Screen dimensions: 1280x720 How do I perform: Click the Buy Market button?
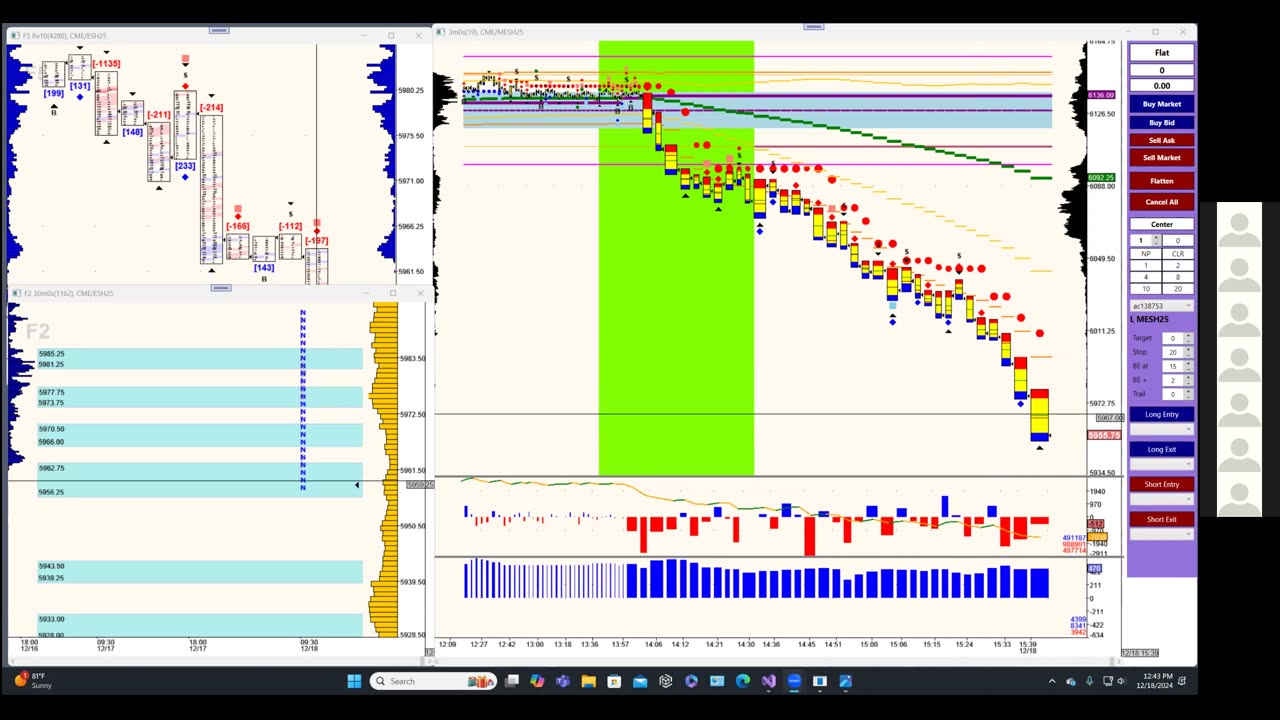1161,104
